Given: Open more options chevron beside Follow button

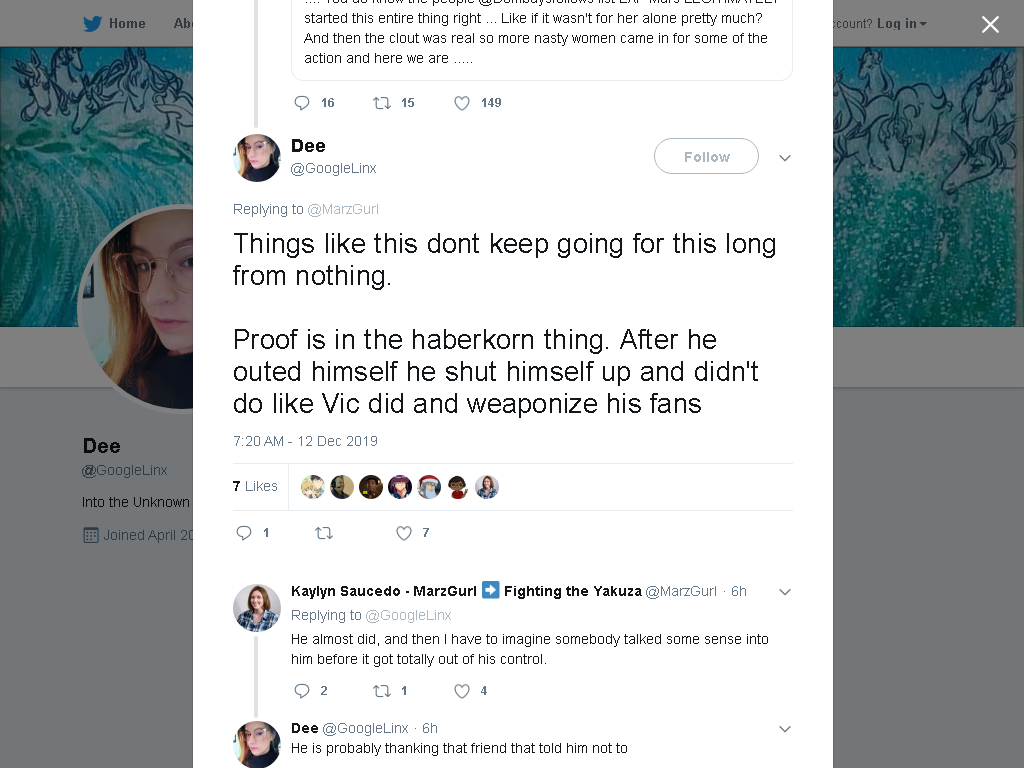Looking at the screenshot, I should coord(785,157).
